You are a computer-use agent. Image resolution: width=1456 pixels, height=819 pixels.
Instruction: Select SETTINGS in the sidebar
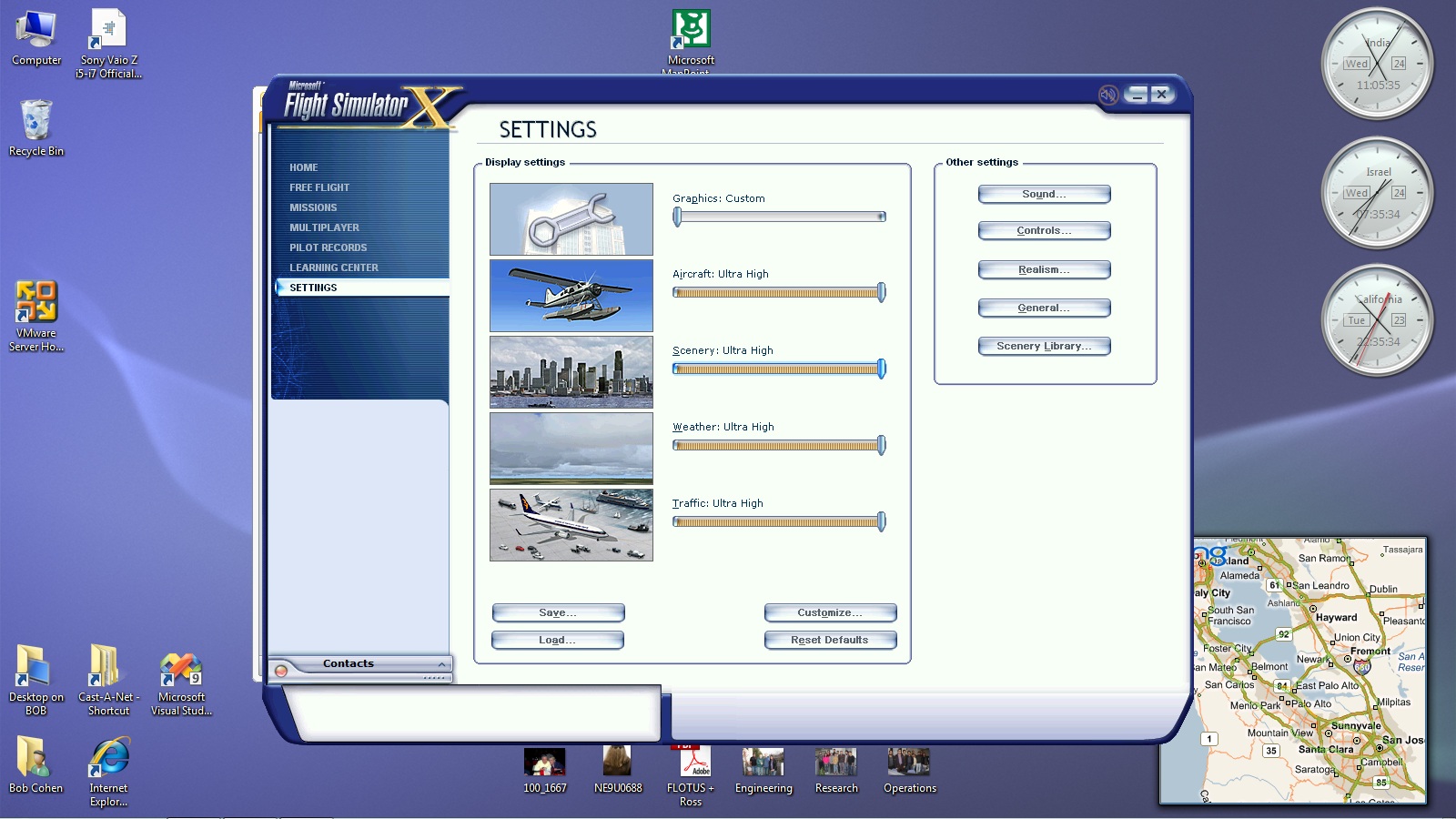[x=362, y=288]
